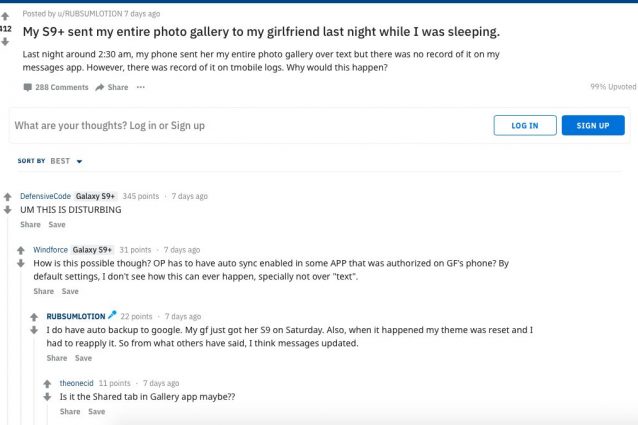Click the SIGN UP button

[x=593, y=125]
